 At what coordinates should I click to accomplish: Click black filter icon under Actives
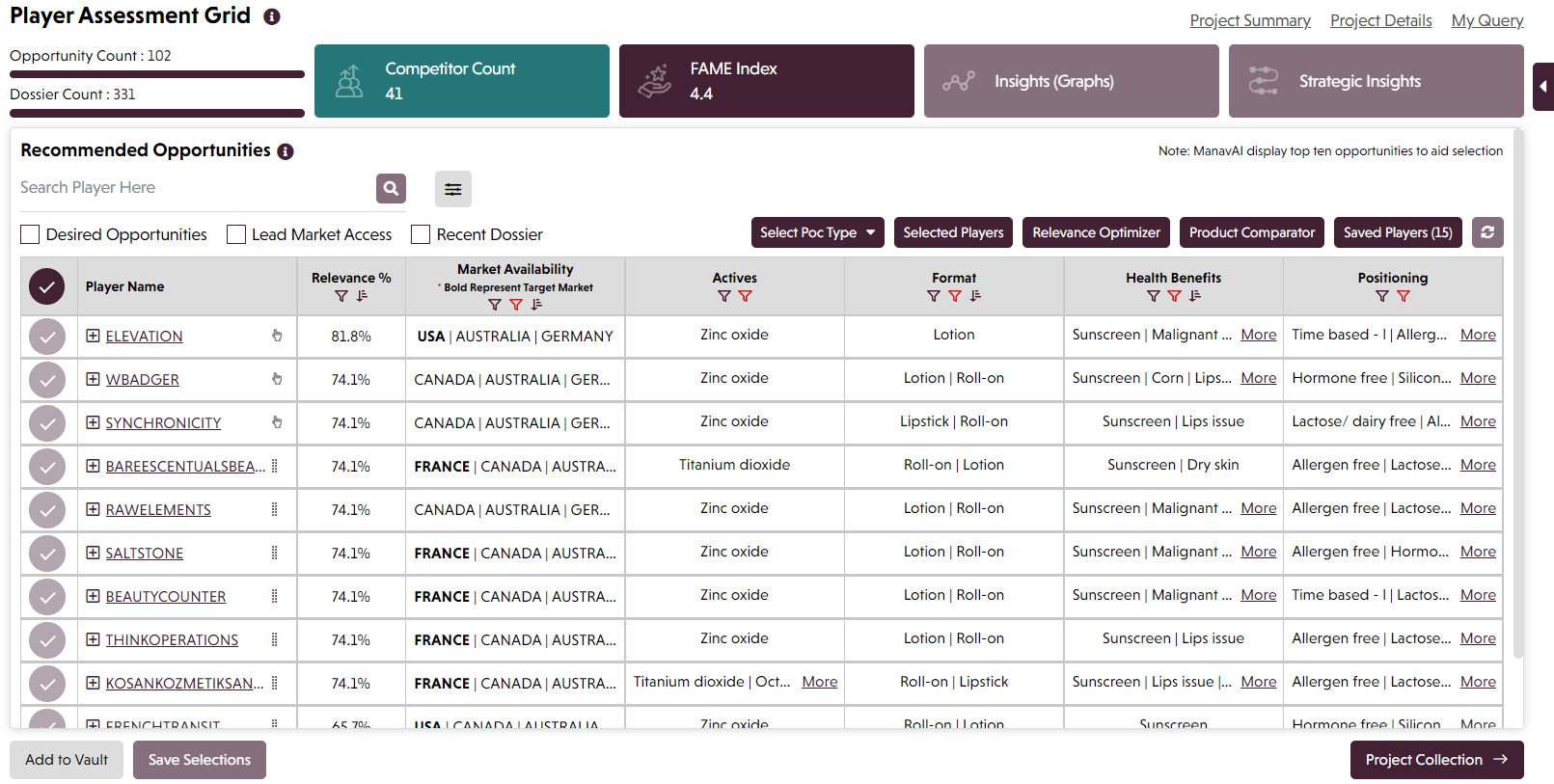tap(724, 296)
